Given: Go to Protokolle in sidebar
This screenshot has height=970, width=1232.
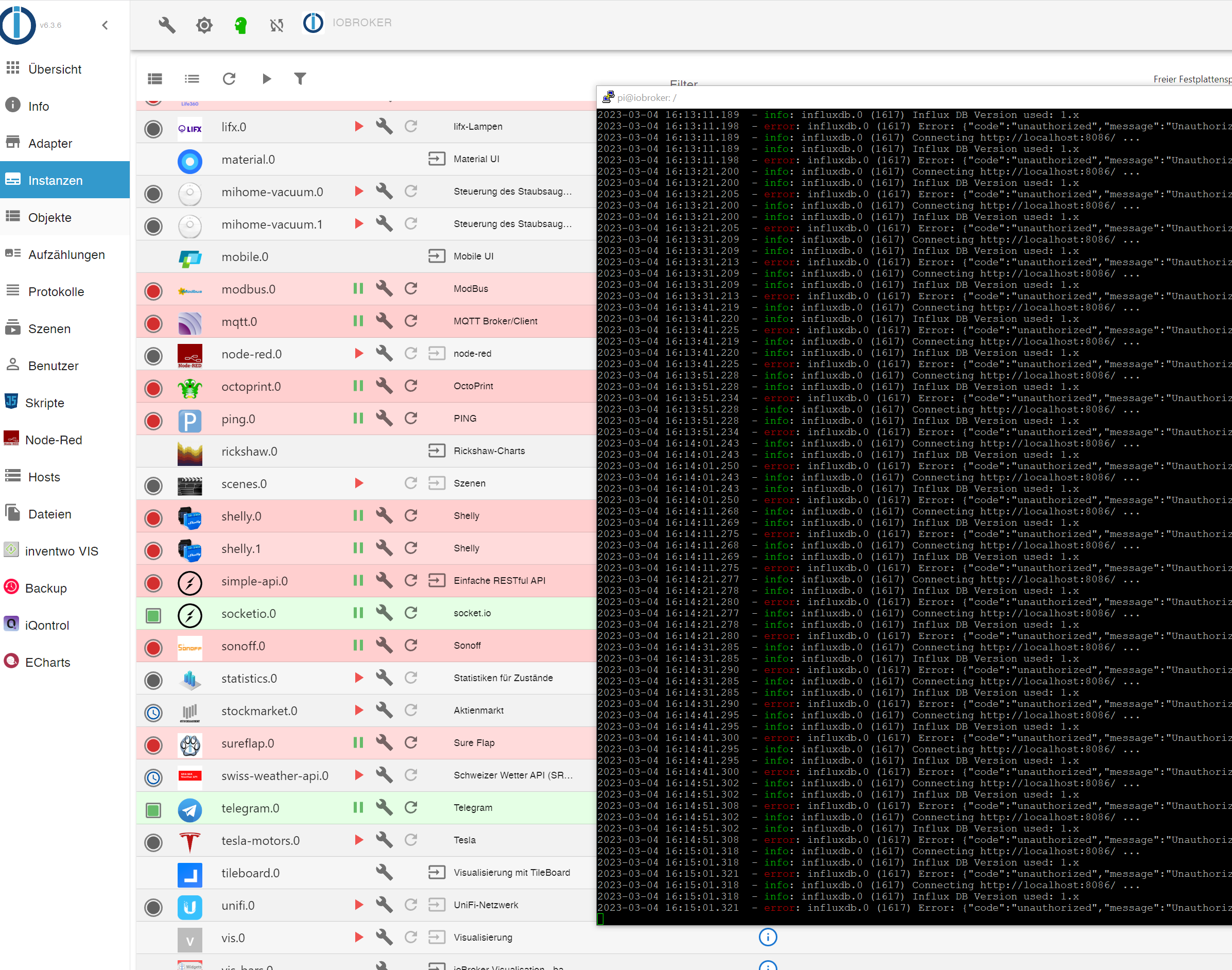Looking at the screenshot, I should tap(56, 291).
